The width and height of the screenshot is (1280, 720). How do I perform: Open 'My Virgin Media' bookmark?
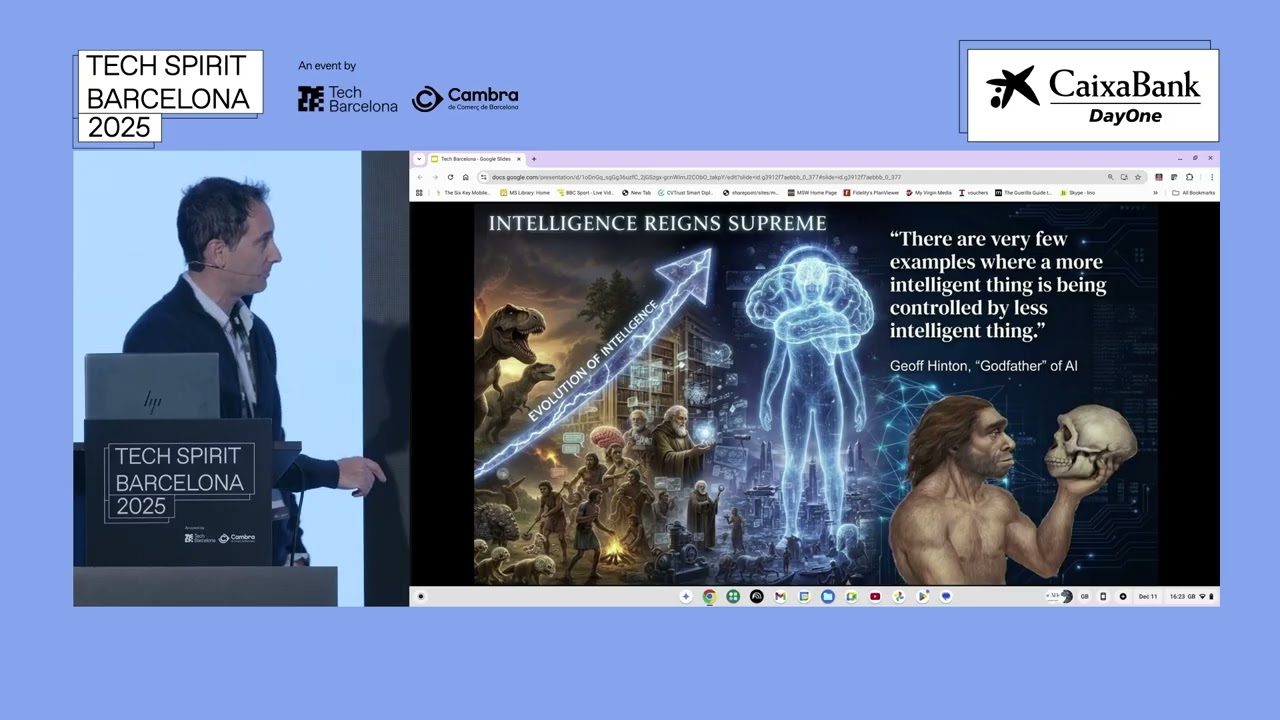pyautogui.click(x=929, y=192)
